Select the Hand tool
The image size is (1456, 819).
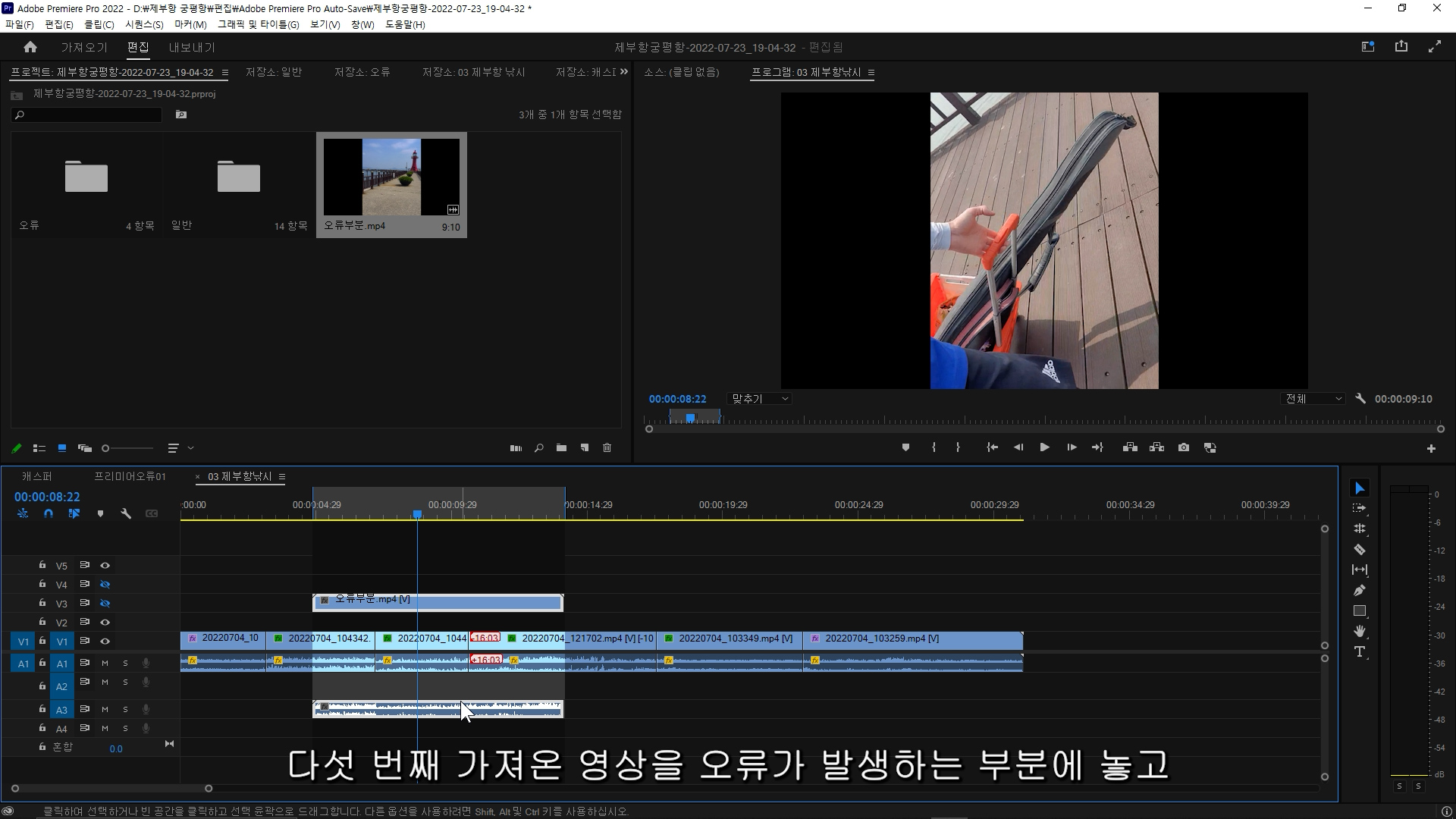click(x=1360, y=631)
